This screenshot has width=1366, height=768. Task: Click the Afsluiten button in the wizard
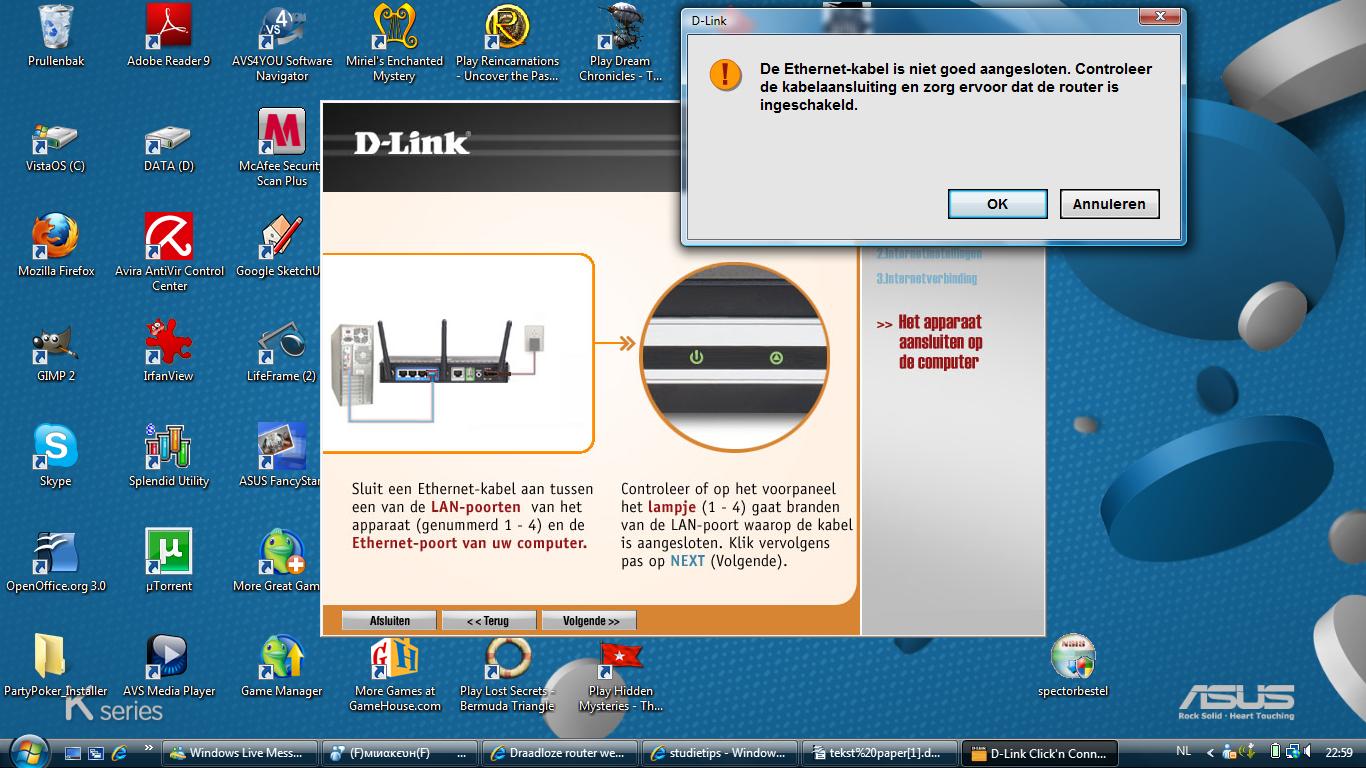pos(389,621)
